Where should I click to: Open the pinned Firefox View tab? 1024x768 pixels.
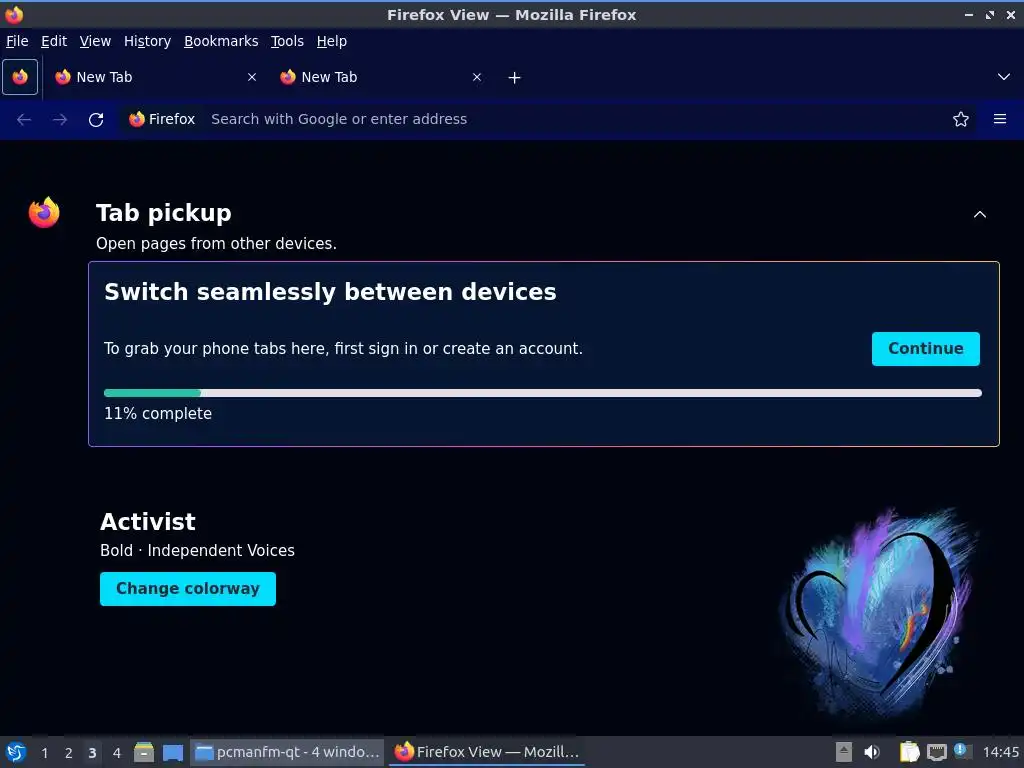click(20, 77)
